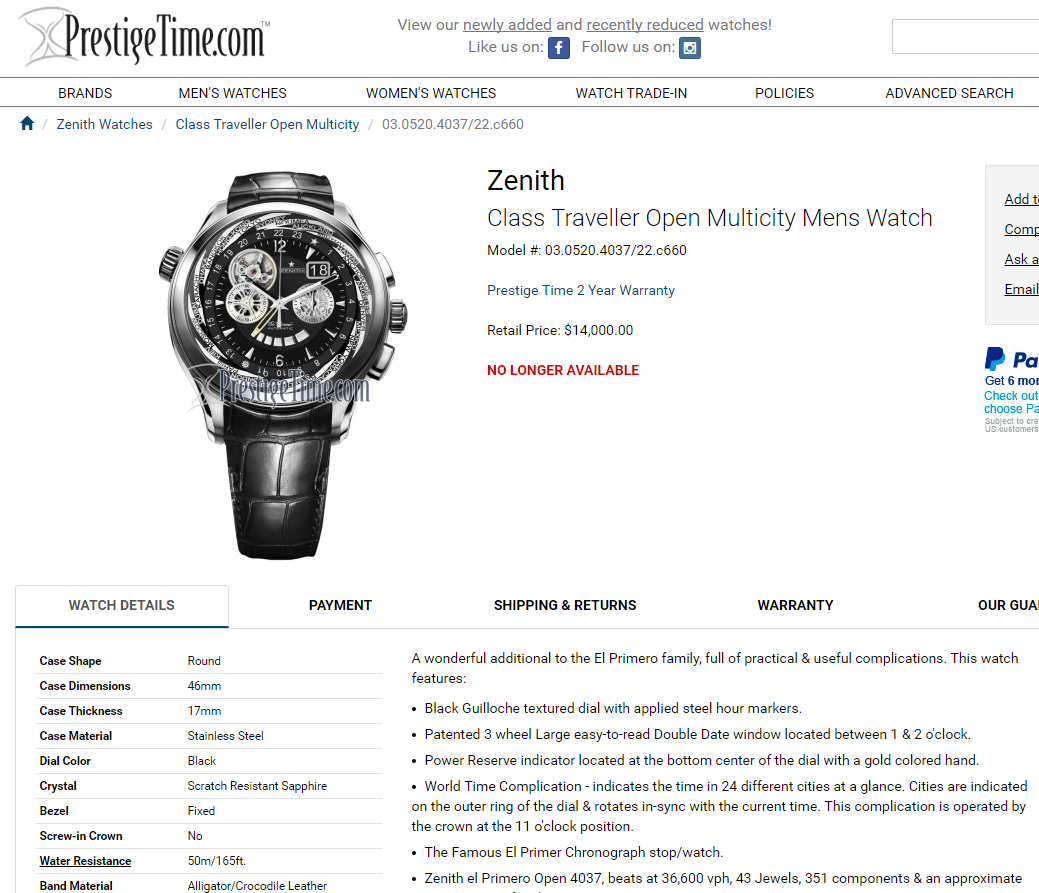This screenshot has width=1039, height=893.
Task: Go to home via breadcrumb house icon
Action: tap(27, 123)
